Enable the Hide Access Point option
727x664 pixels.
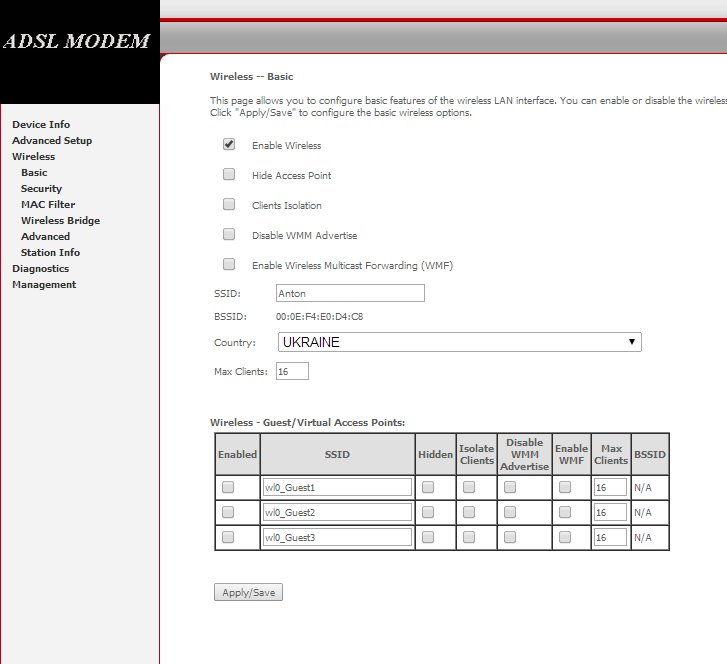[x=229, y=175]
